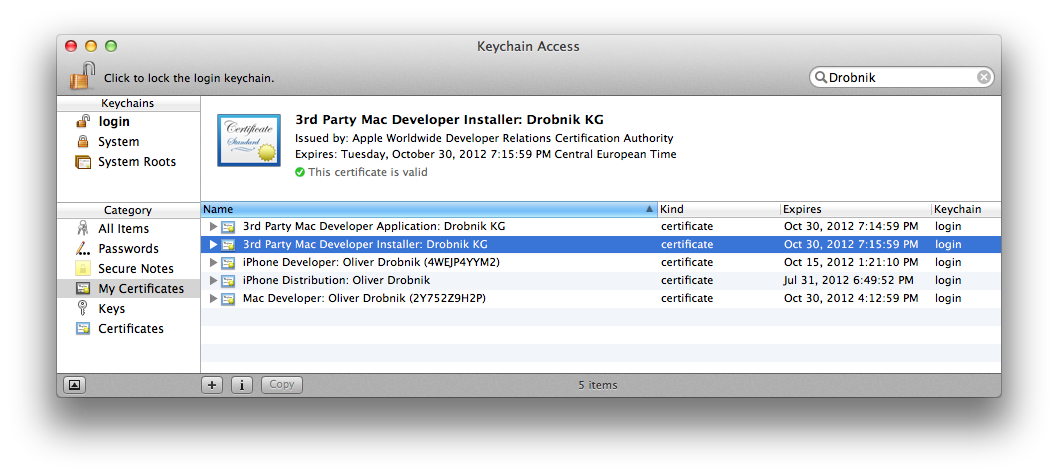The image size is (1058, 476).
Task: Click certificate icon of iPhone Distribution row
Action: click(x=229, y=280)
